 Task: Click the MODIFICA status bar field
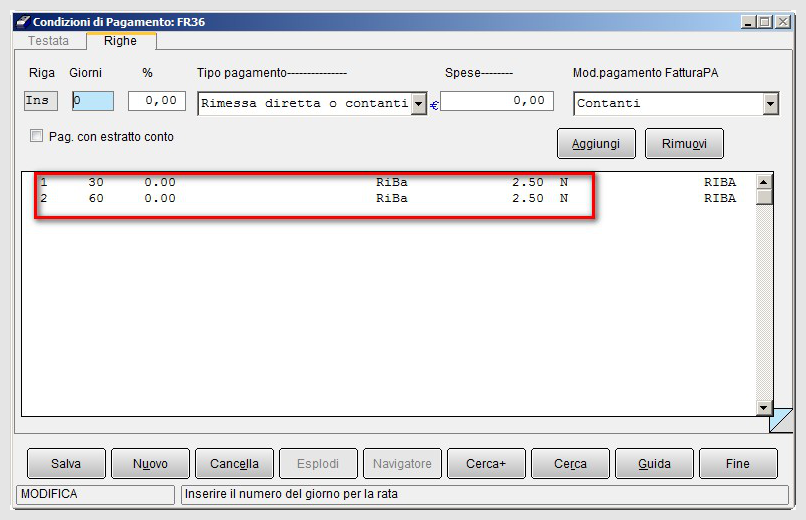tap(96, 494)
